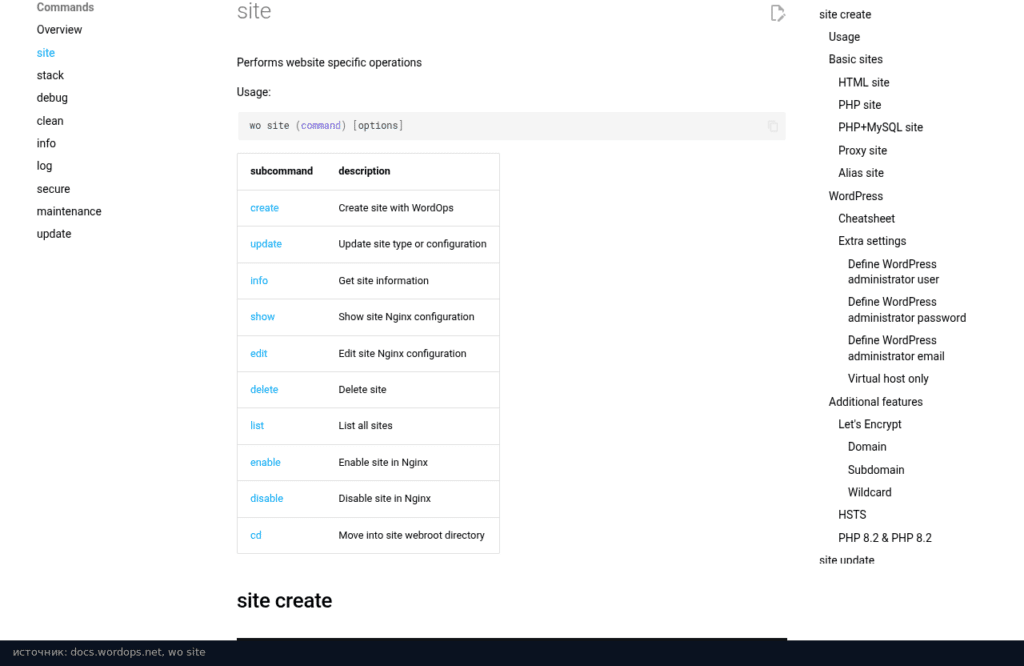Copy the wo site usage code
Image resolution: width=1024 pixels, height=666 pixels.
(x=773, y=126)
